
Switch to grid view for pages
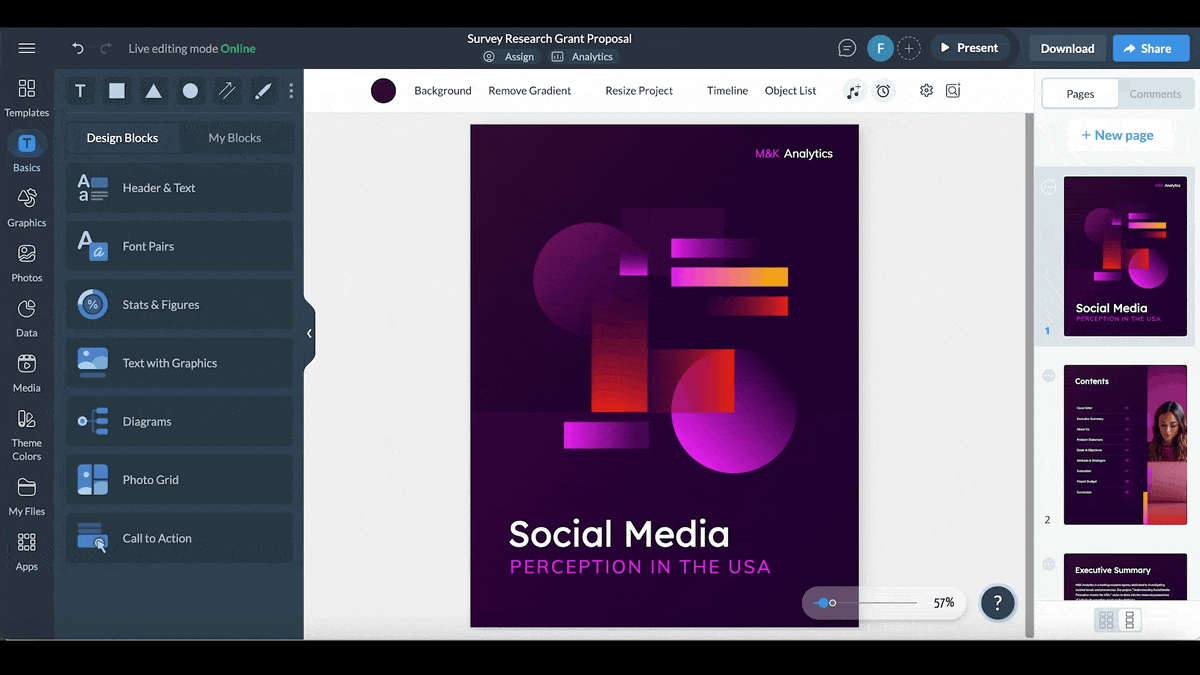point(1106,620)
